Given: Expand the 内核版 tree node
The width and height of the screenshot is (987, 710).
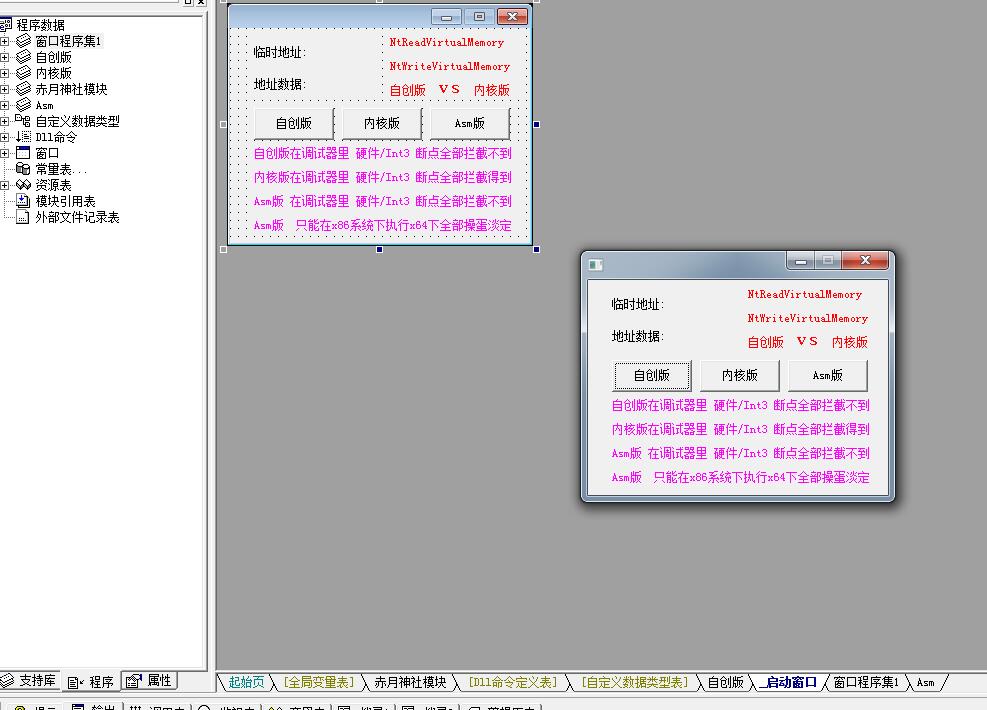Looking at the screenshot, I should coord(4,73).
